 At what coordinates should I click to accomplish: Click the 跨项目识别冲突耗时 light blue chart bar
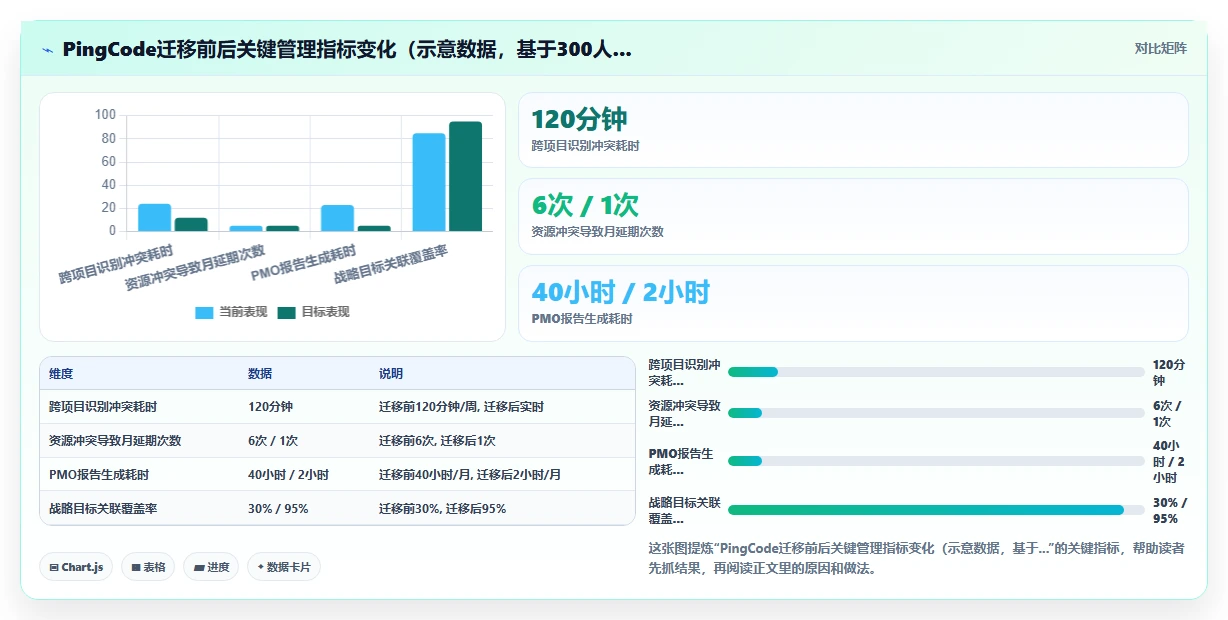pos(154,217)
